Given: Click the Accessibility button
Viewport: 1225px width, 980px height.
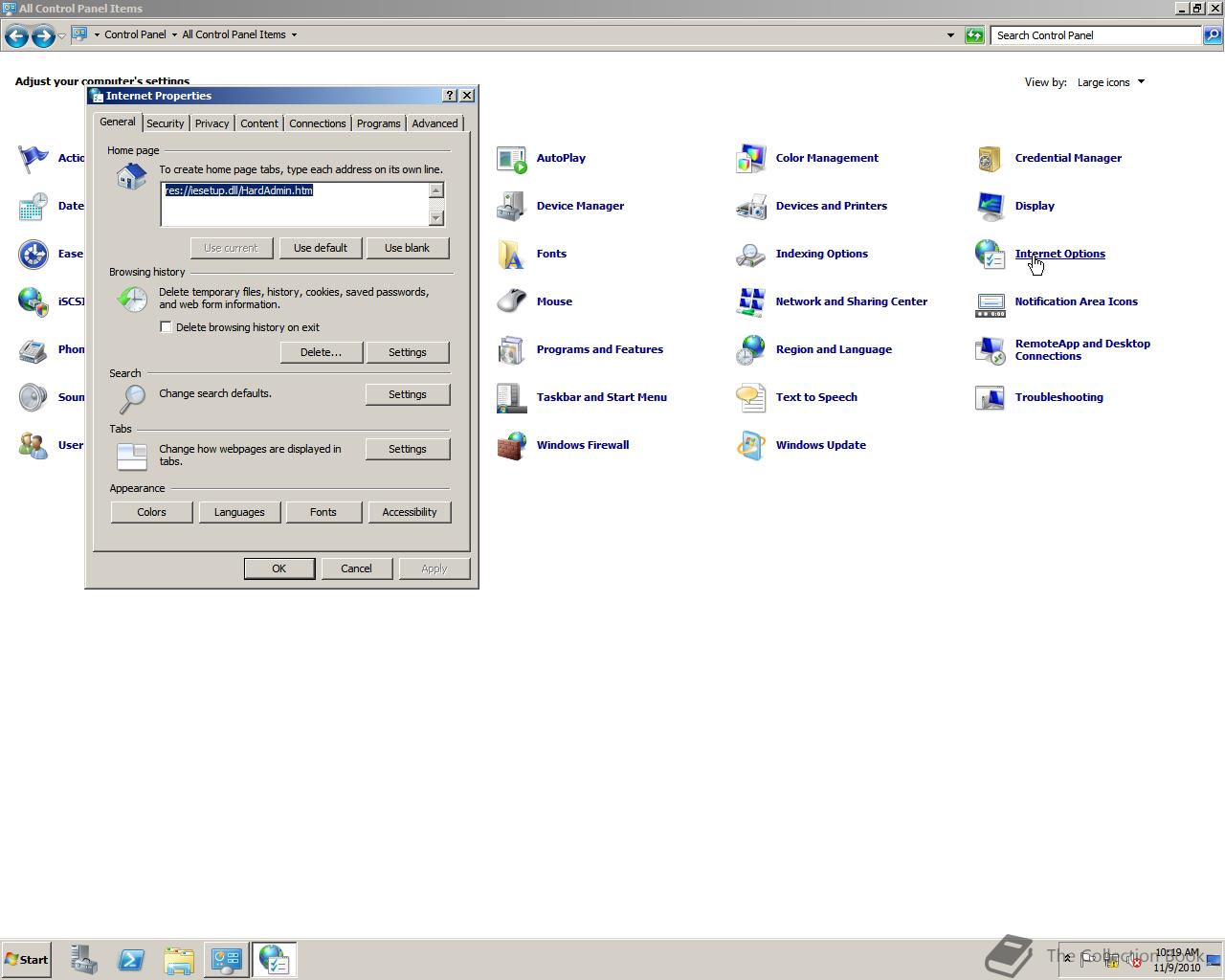Looking at the screenshot, I should [x=410, y=512].
